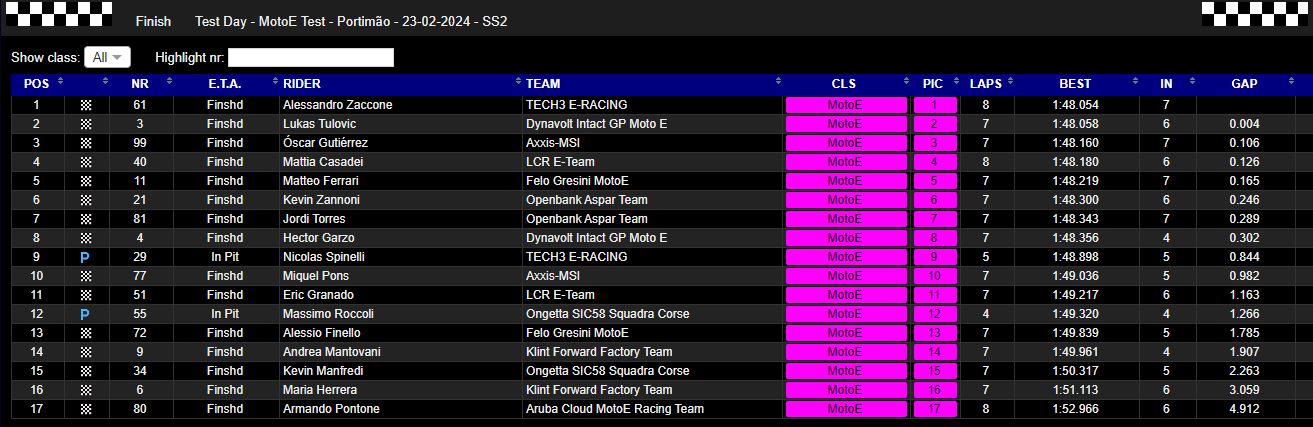Click Felo Gresini MotoE team for Alessio Finello
1313x427 pixels.
[578, 333]
